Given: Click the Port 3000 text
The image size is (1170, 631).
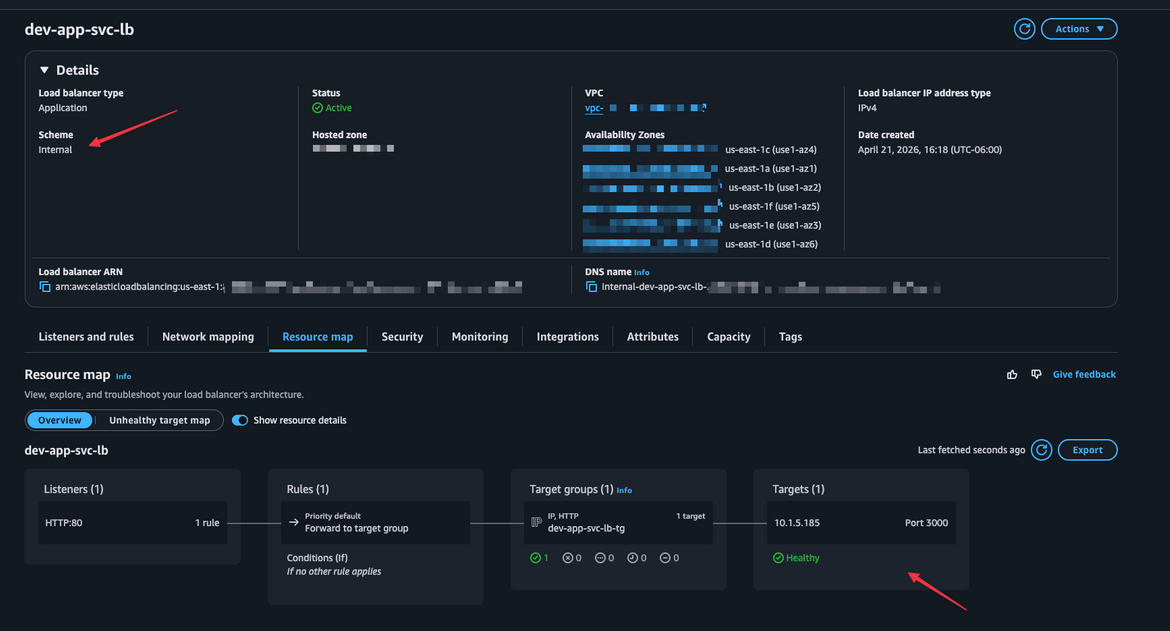Looking at the screenshot, I should (926, 523).
